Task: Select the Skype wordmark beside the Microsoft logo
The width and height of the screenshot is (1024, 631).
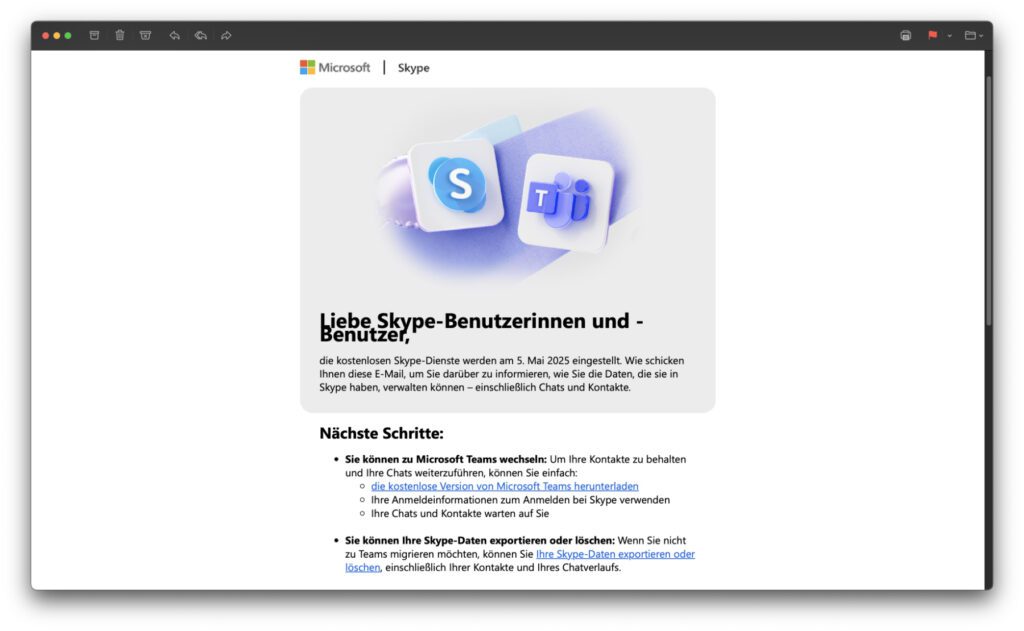Action: click(413, 67)
